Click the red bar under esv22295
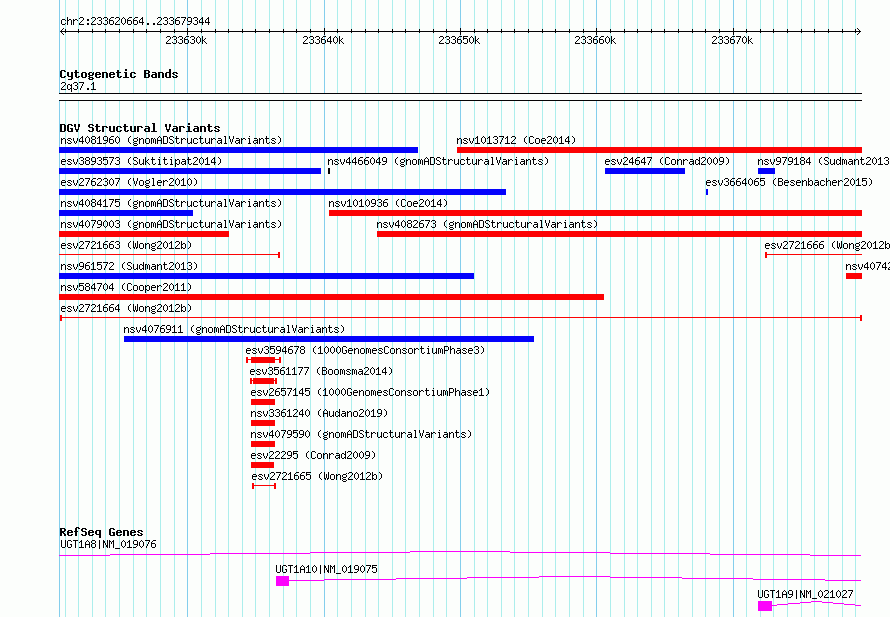This screenshot has height=617, width=890. pos(262,465)
